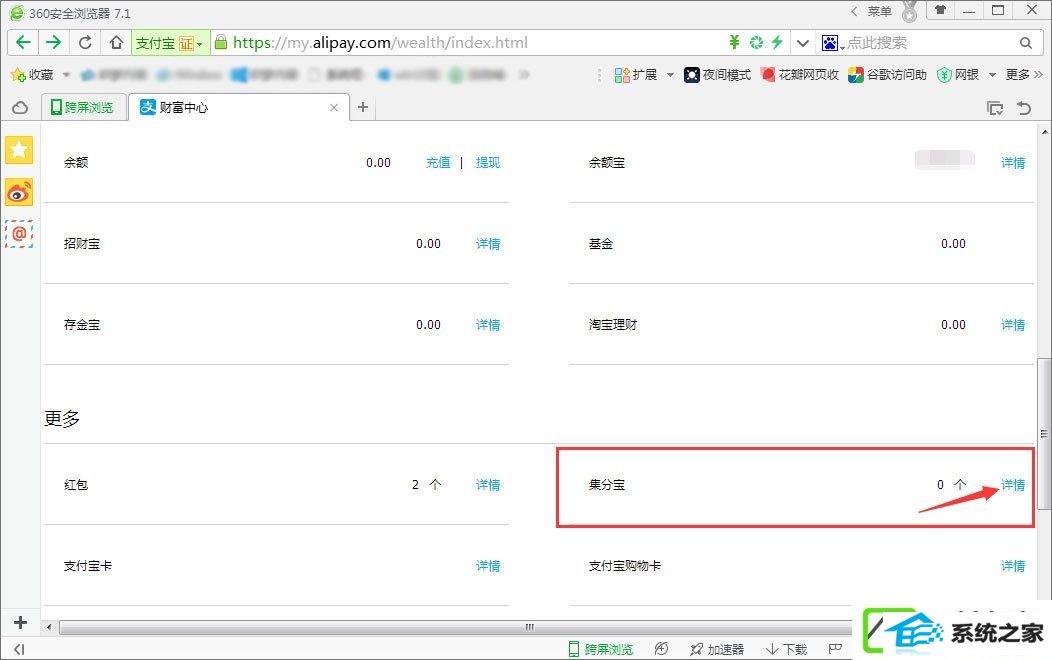Open 详情 for 余额宝
Viewport: 1052px width, 660px height.
[1013, 162]
